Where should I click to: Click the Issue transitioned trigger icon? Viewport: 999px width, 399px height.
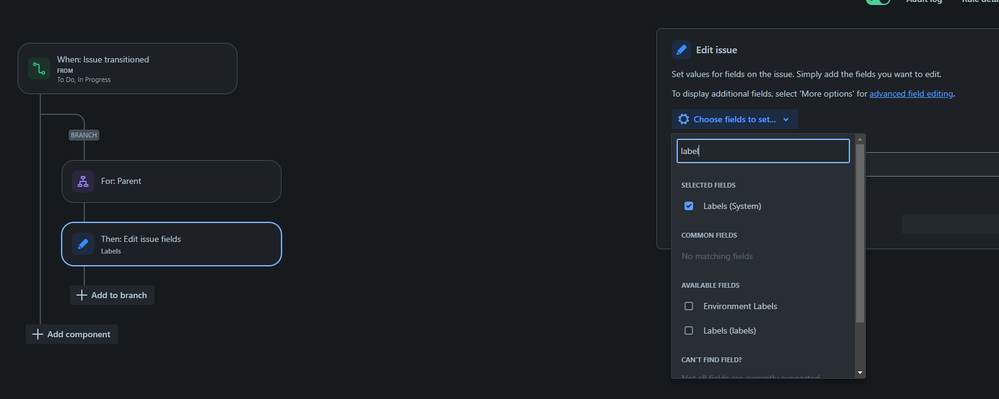(39, 68)
